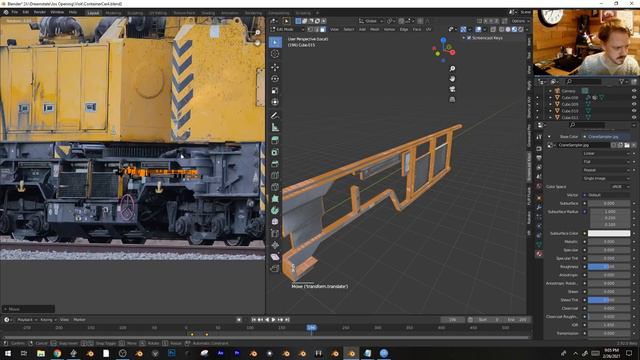Open the Window menu
The image size is (640, 360).
coord(57,12)
